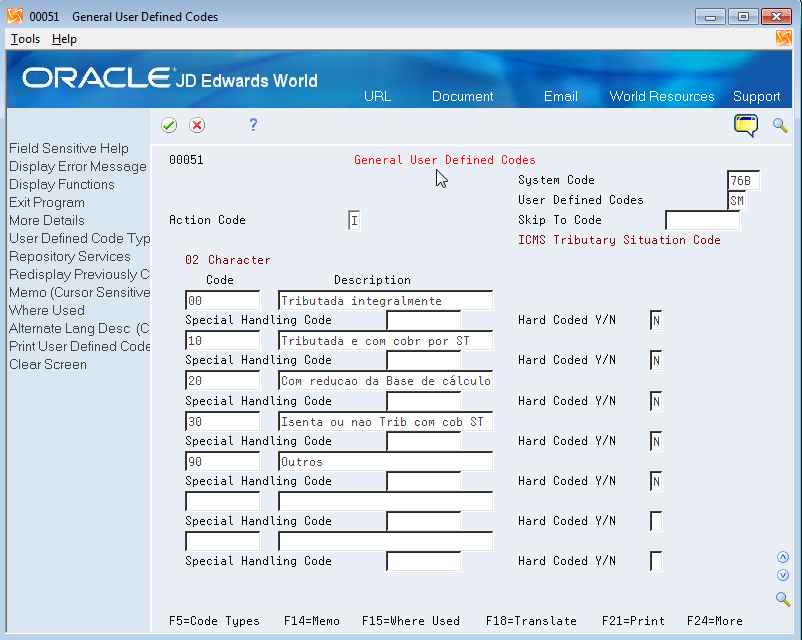Image resolution: width=802 pixels, height=640 pixels.
Task: Click the magnifier icon in the top toolbar
Action: [x=780, y=125]
